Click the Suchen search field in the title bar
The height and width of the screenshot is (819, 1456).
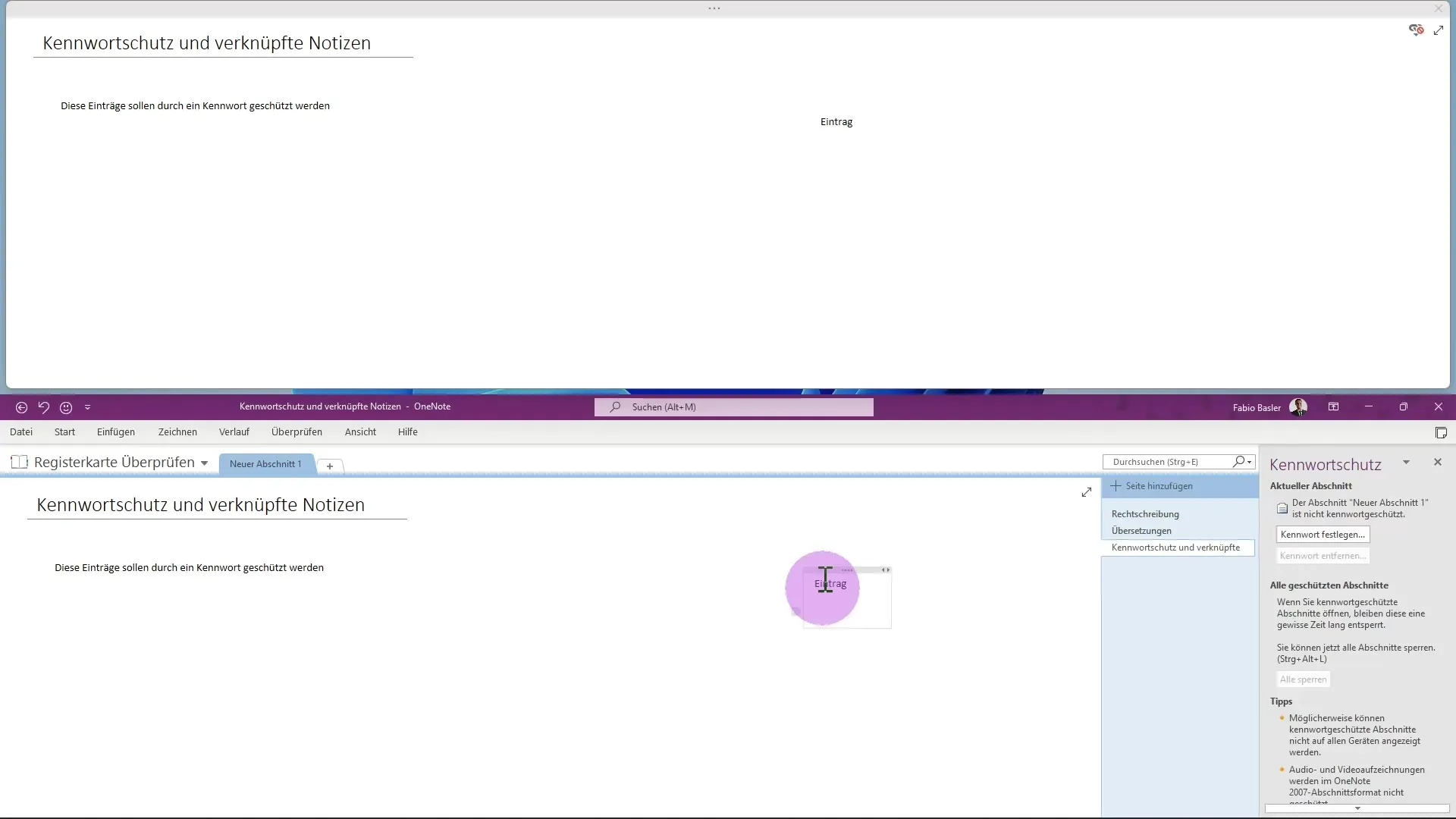[733, 407]
